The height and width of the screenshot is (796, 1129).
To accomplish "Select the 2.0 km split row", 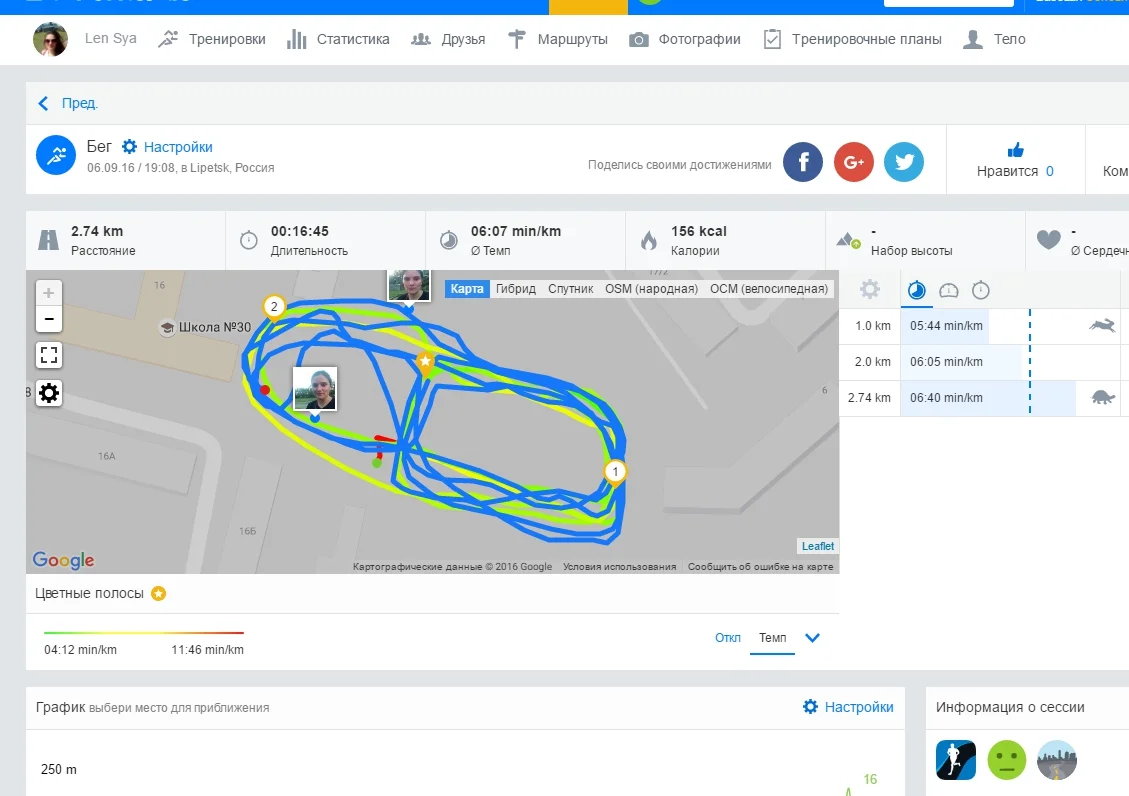I will 979,362.
